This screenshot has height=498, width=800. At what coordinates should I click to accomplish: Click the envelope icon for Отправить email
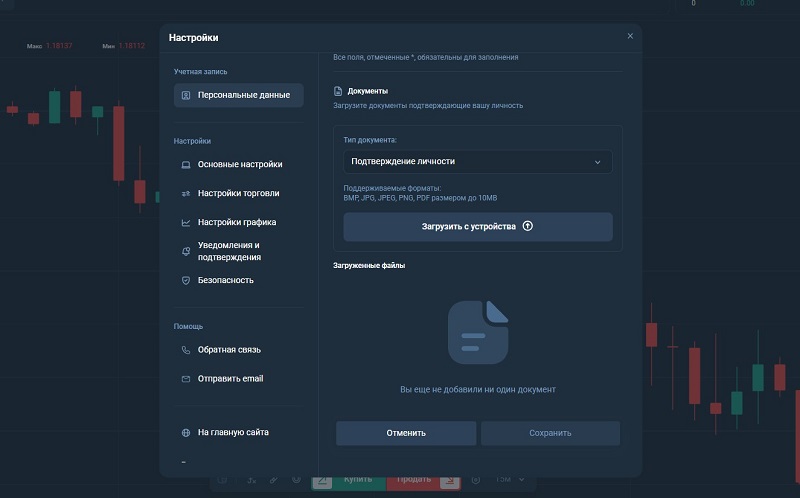click(x=186, y=379)
